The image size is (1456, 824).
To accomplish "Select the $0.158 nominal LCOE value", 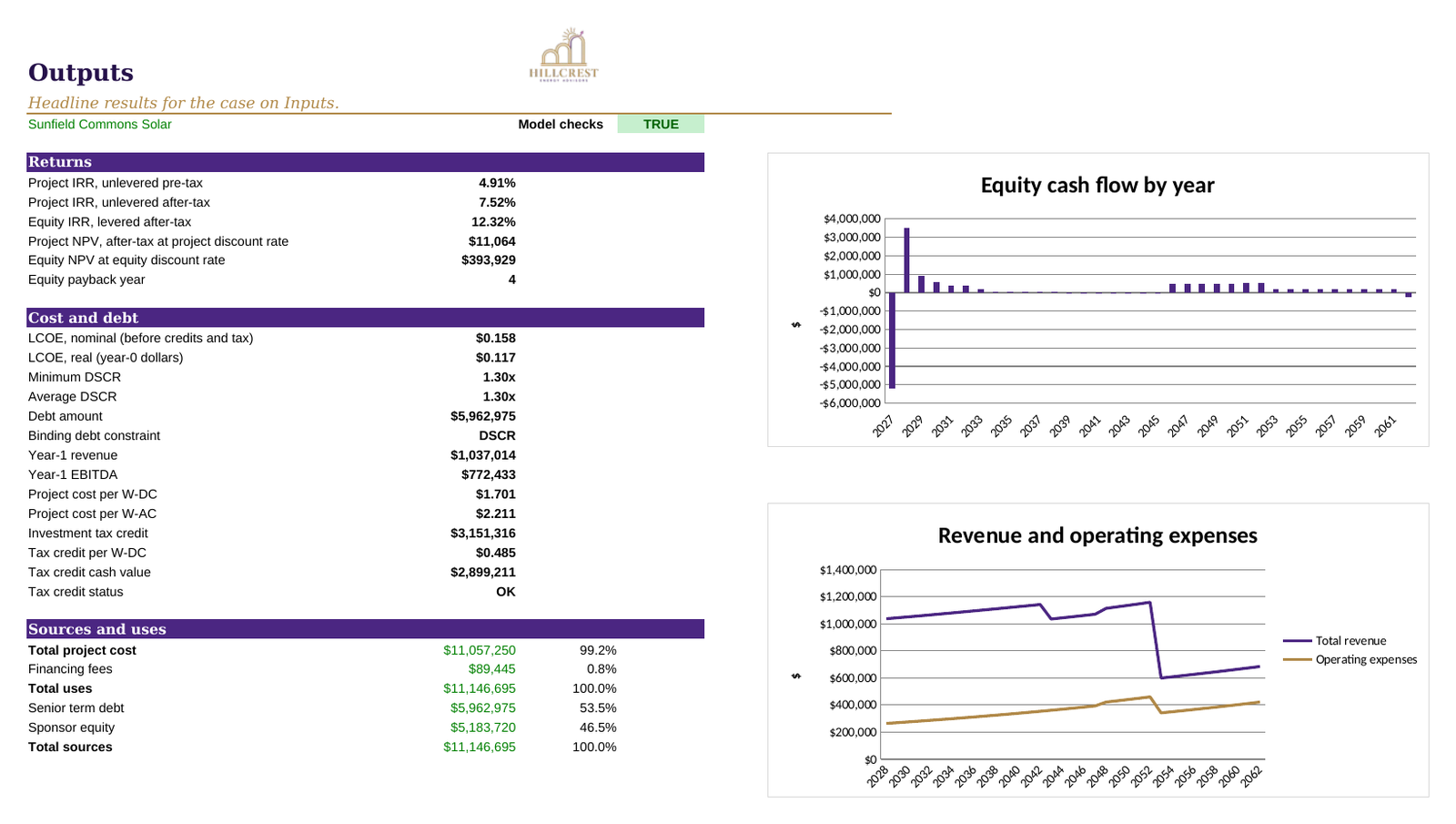I will (x=496, y=339).
